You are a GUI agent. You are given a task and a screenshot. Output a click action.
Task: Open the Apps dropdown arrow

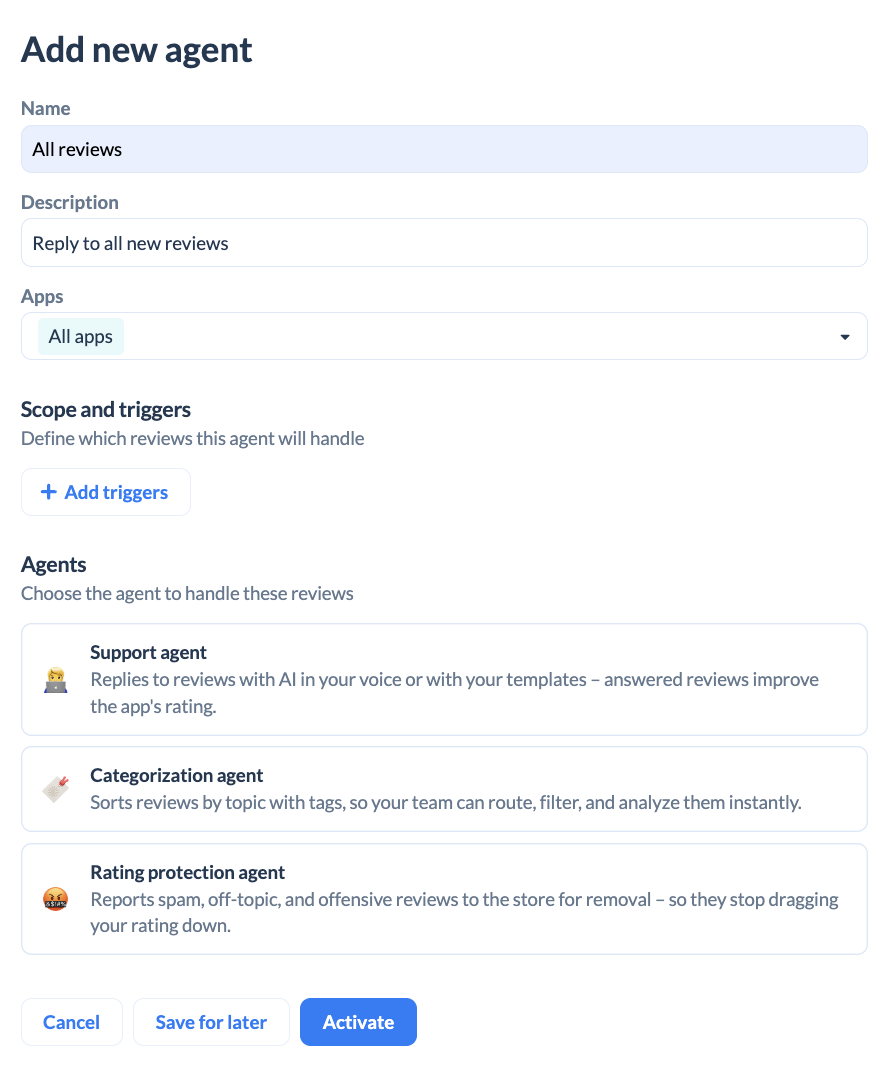tap(844, 336)
